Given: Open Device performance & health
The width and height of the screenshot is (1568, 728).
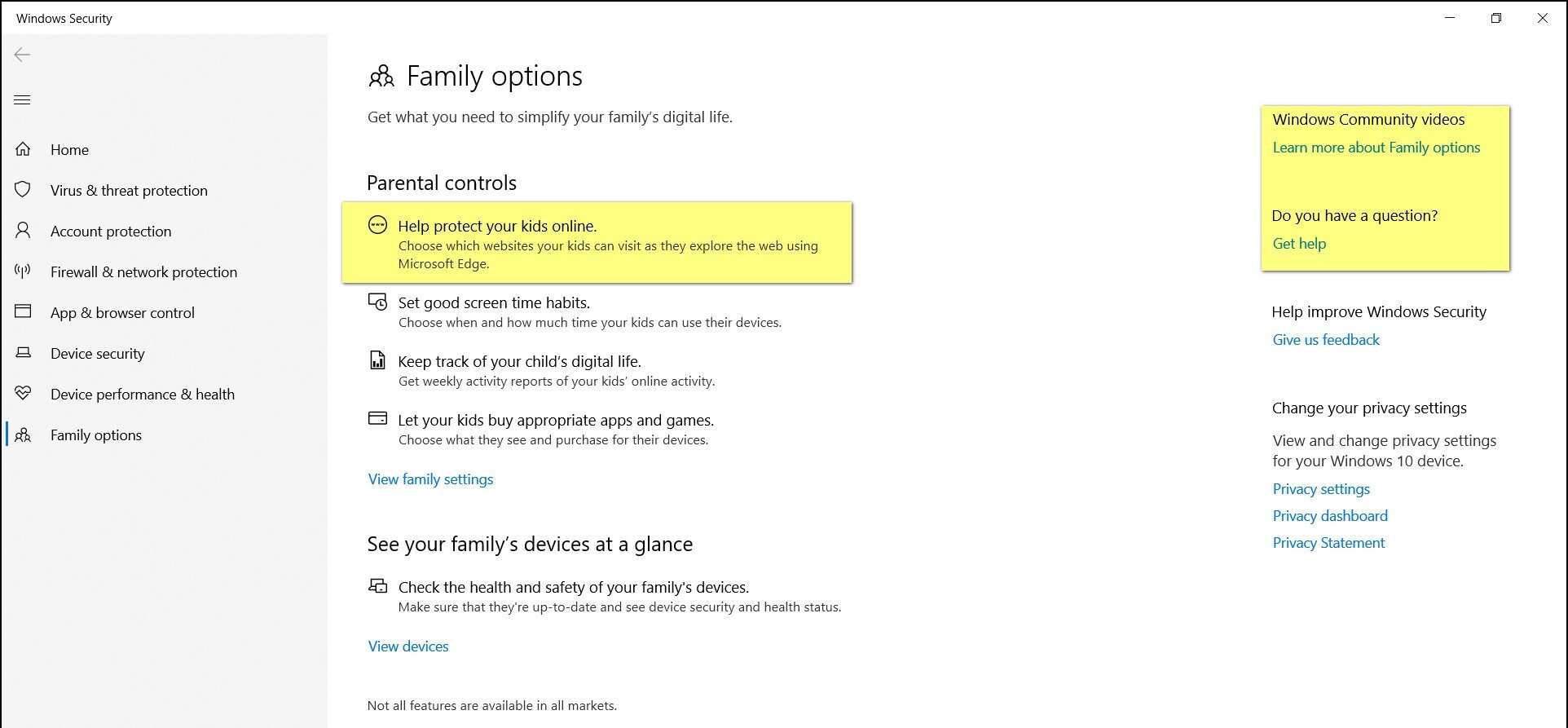Looking at the screenshot, I should [x=143, y=395].
